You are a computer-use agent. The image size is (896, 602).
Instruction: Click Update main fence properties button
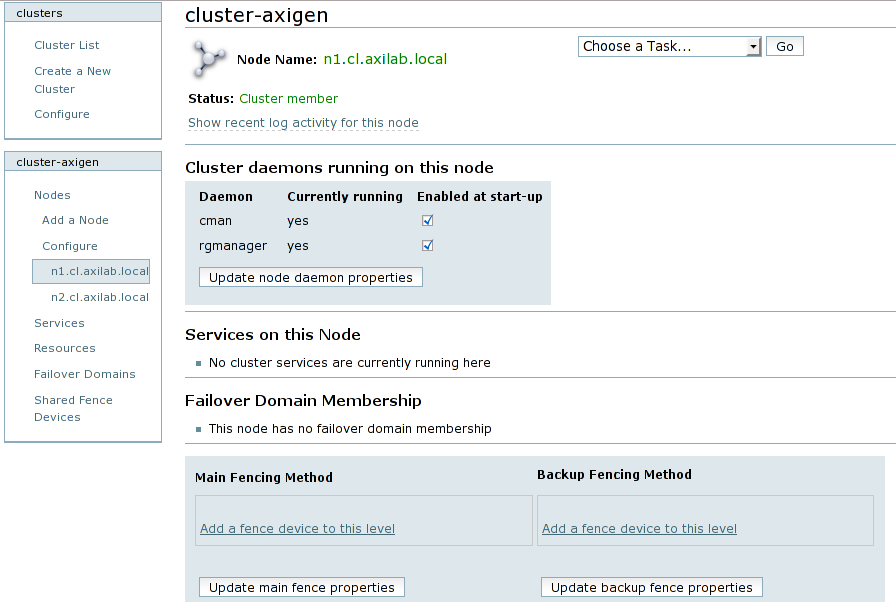point(301,587)
